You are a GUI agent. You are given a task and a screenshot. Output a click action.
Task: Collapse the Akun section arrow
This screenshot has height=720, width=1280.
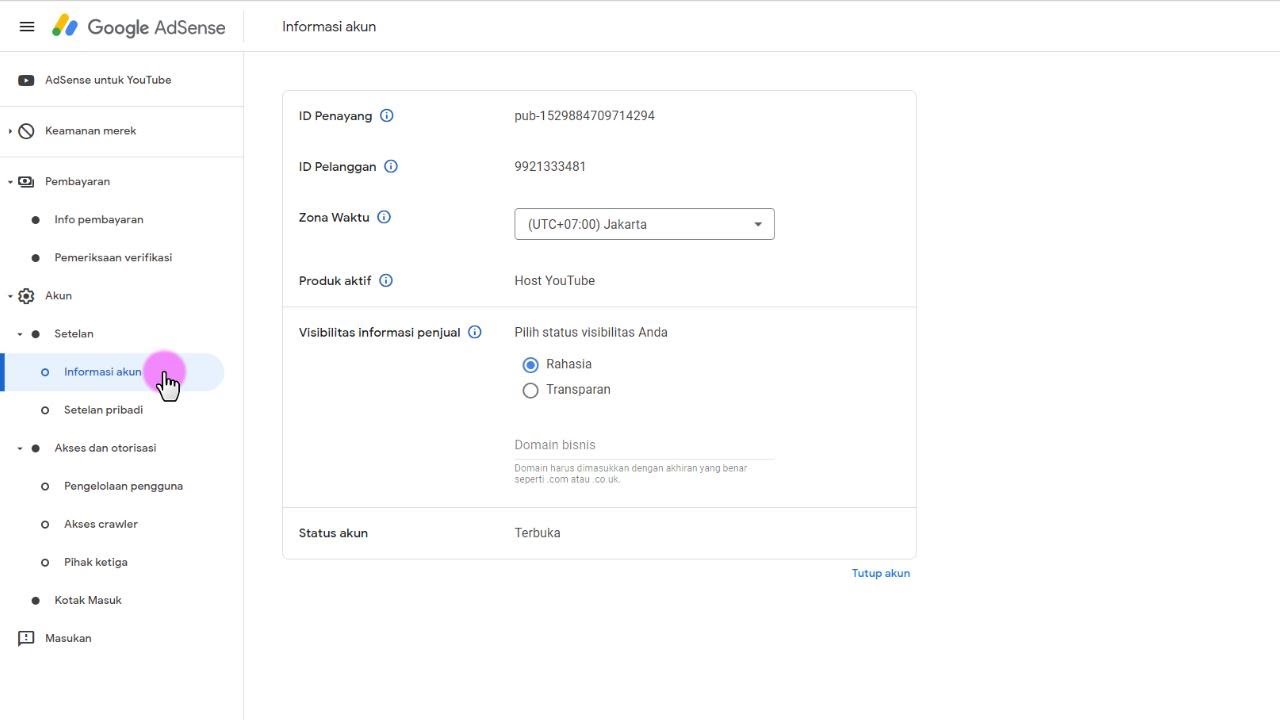click(x=10, y=296)
